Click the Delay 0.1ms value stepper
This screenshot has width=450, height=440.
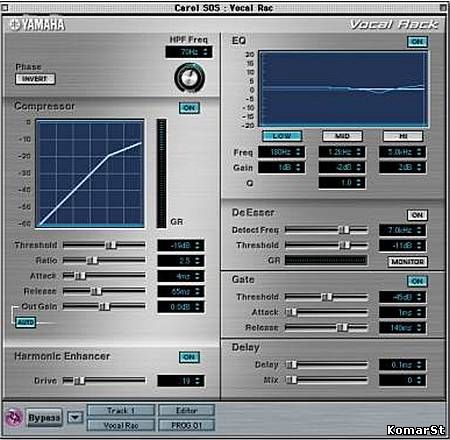point(402,365)
